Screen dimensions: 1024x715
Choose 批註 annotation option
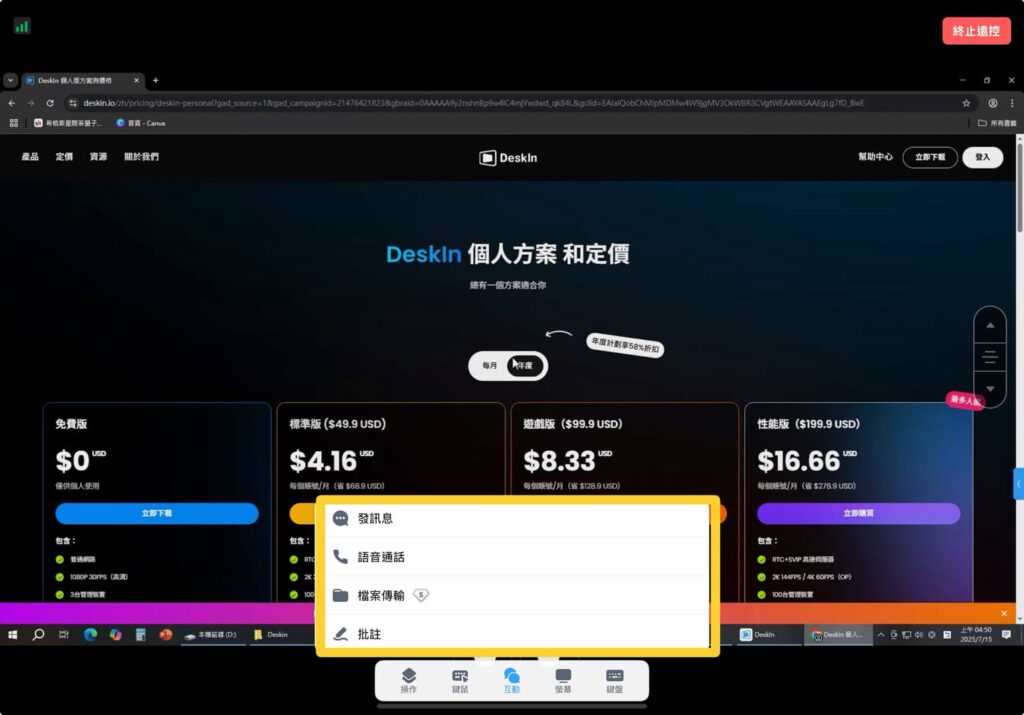point(517,633)
